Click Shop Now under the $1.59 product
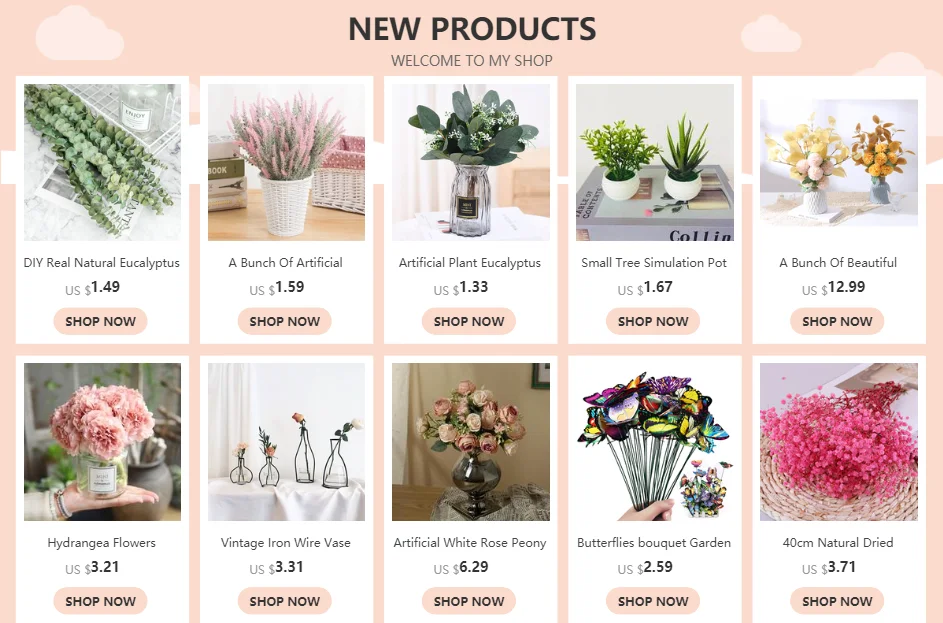The width and height of the screenshot is (943, 623). point(284,321)
